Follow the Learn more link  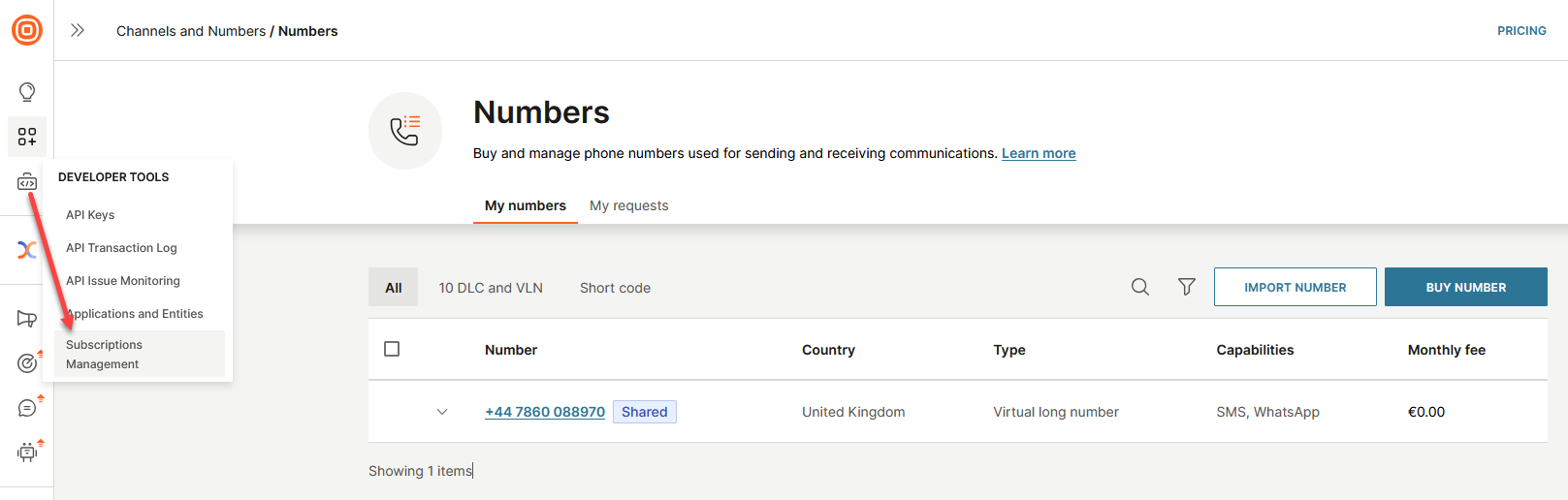coord(1039,153)
